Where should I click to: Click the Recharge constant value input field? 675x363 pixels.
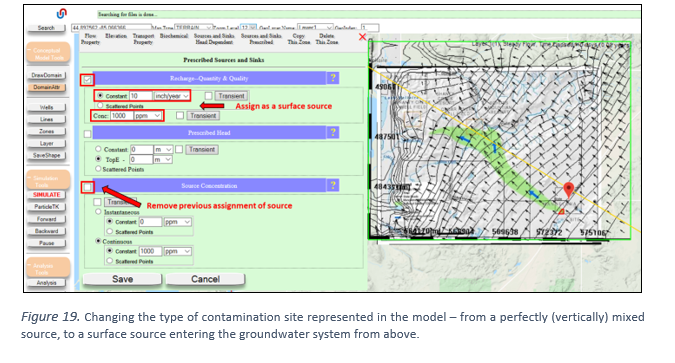[141, 96]
